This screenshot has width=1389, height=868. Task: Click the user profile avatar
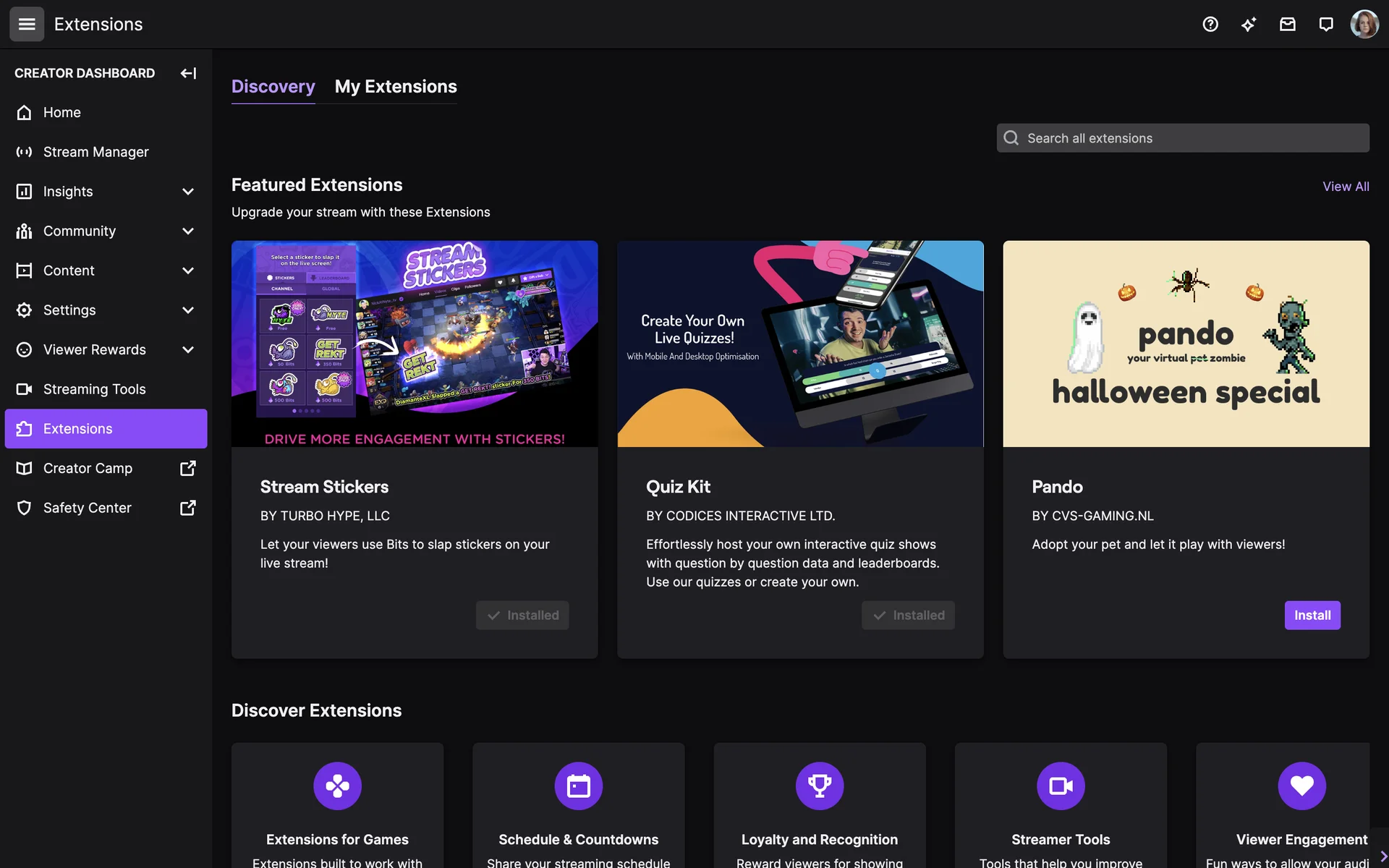[x=1364, y=24]
